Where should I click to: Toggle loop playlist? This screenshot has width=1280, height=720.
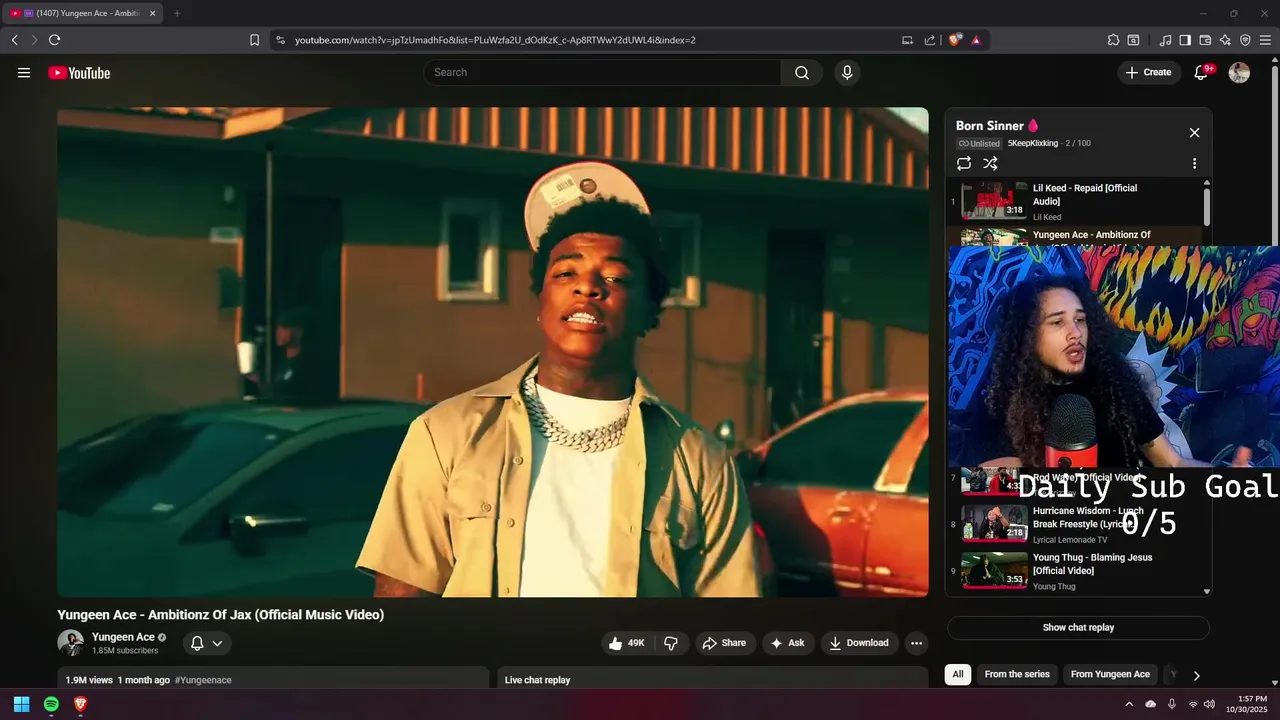point(964,163)
